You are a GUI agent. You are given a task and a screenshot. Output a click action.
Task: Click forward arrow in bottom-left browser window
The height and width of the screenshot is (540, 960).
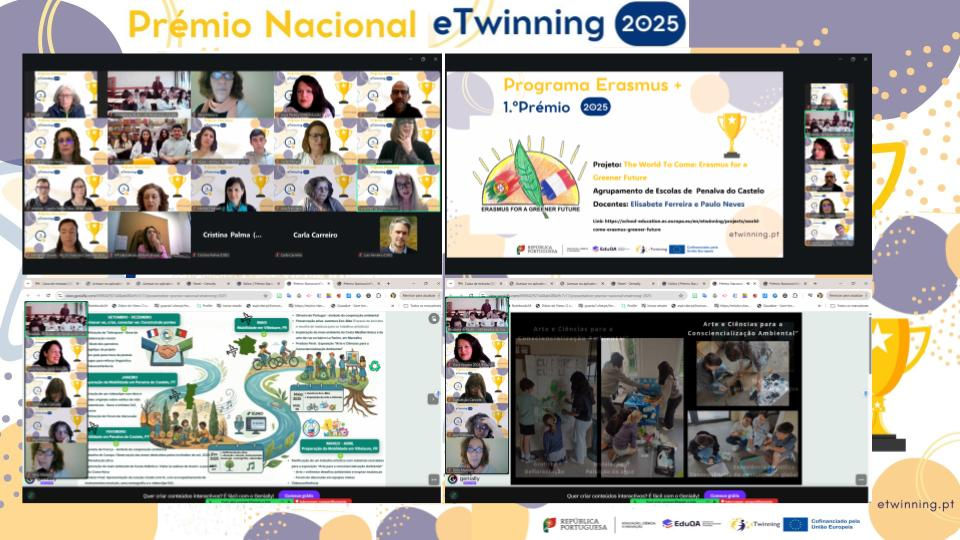pos(38,295)
